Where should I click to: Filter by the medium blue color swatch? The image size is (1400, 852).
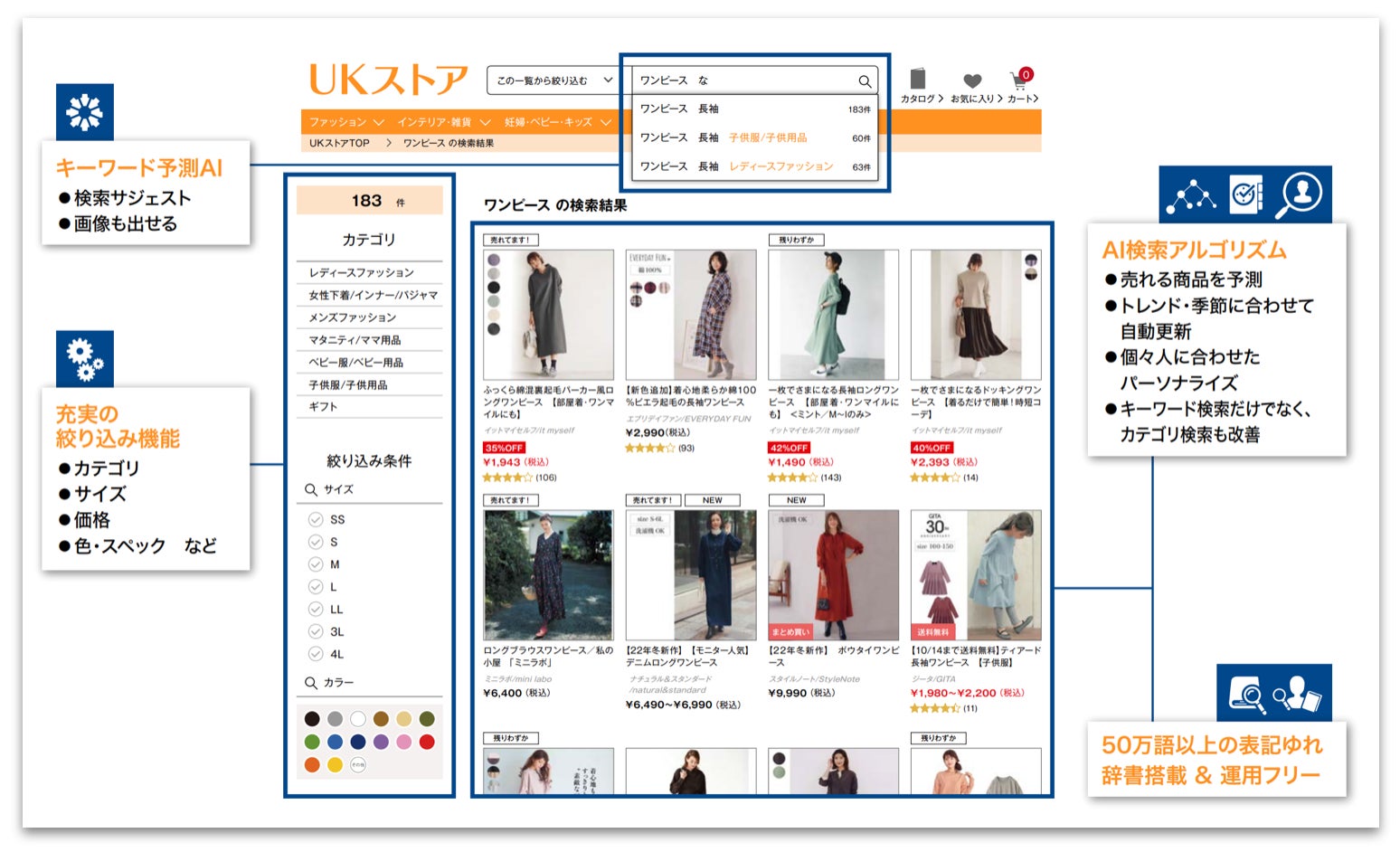click(336, 742)
